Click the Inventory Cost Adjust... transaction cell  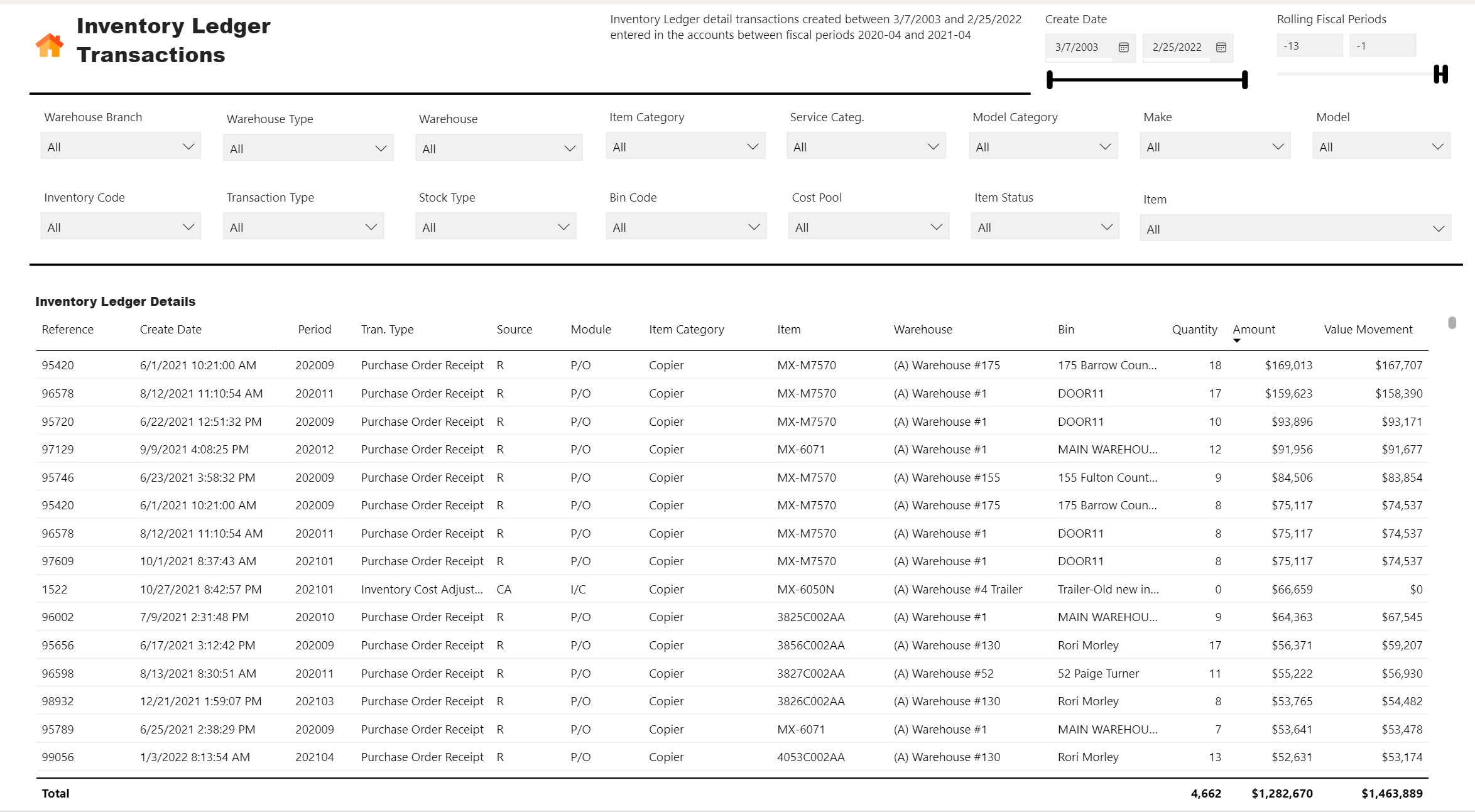click(x=422, y=589)
